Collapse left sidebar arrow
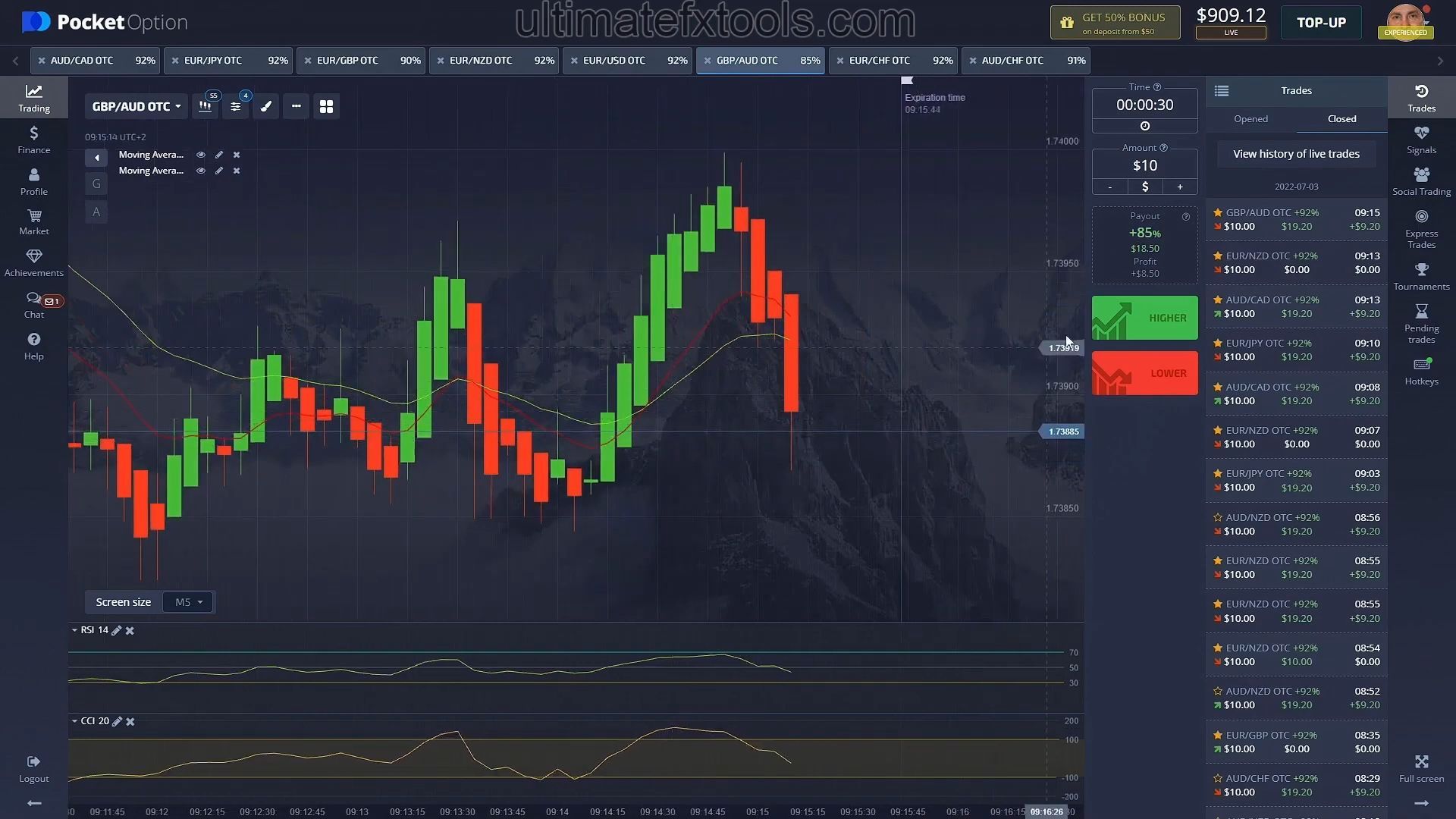This screenshot has height=819, width=1456. tap(33, 803)
